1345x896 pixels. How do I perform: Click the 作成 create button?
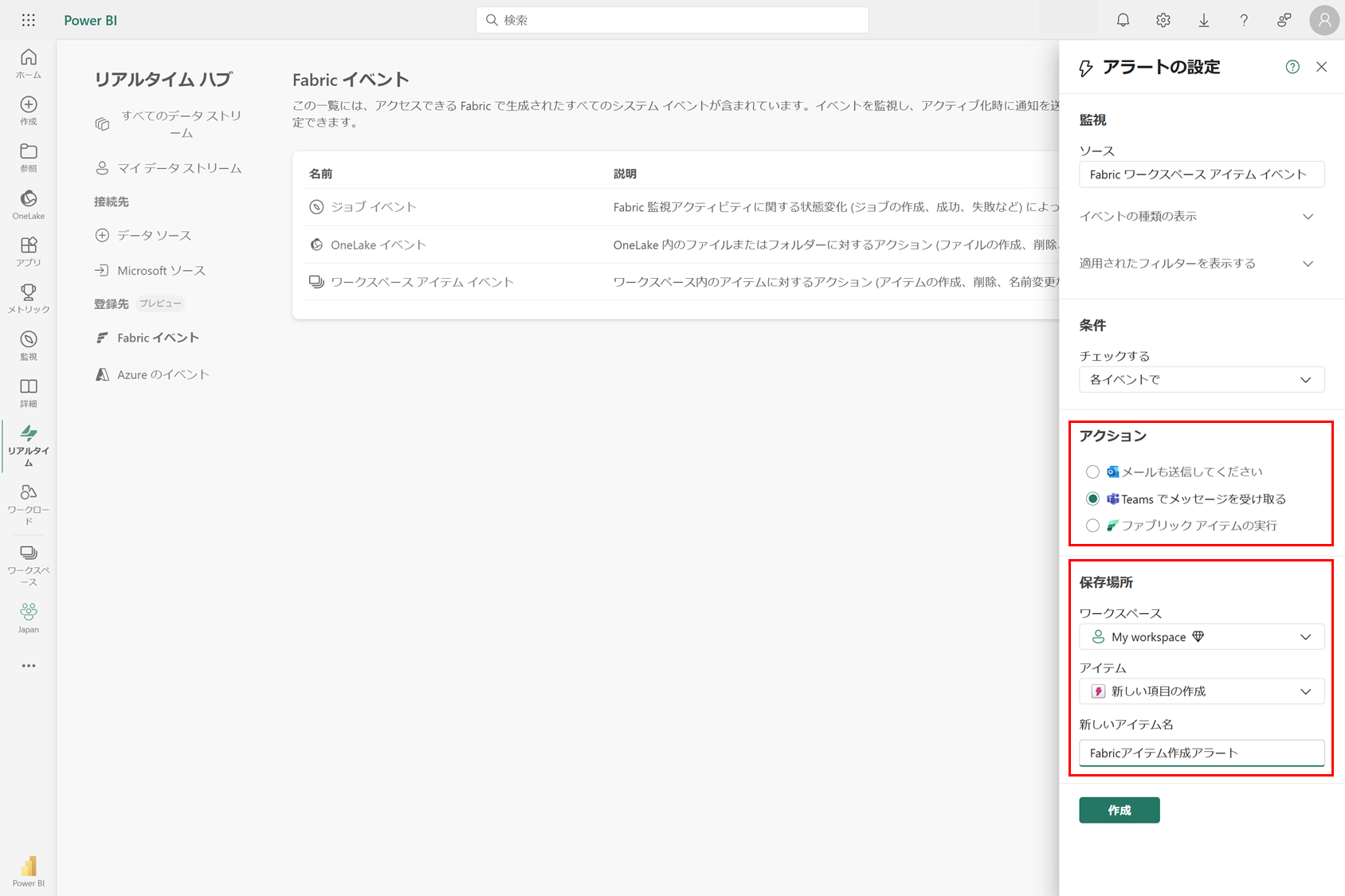point(1120,810)
